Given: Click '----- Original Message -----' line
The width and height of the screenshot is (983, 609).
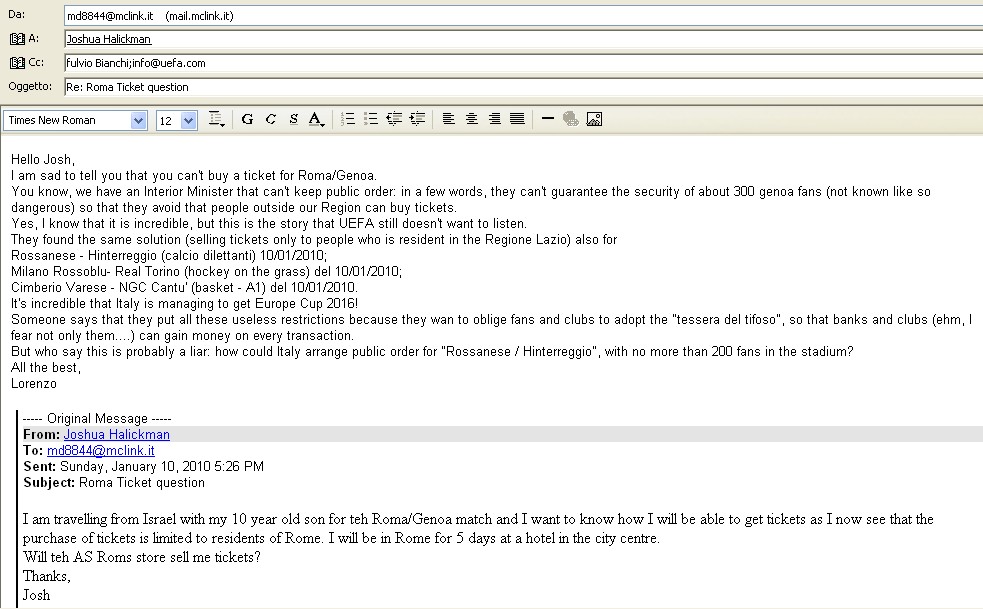Looking at the screenshot, I should click(97, 418).
